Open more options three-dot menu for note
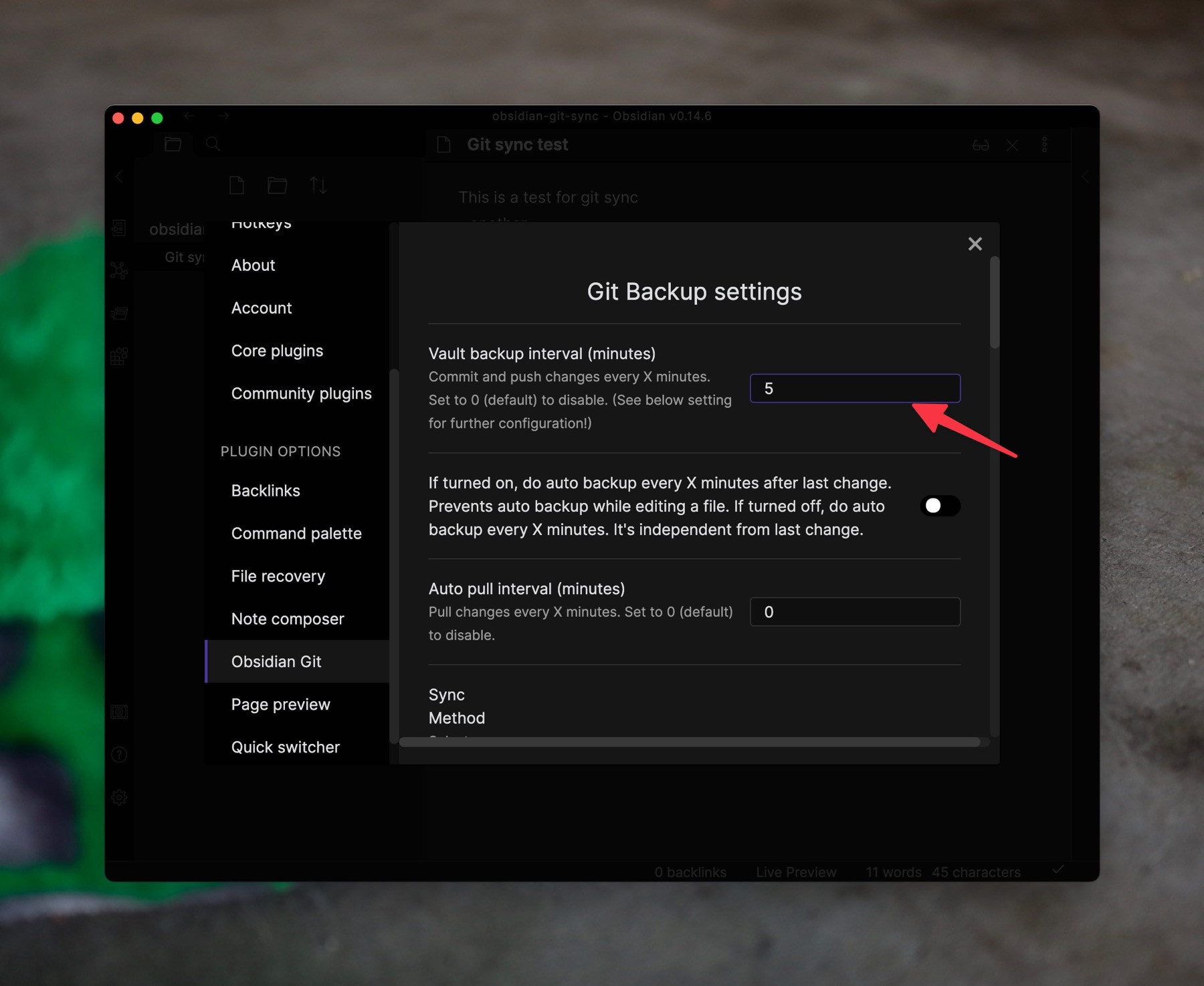Viewport: 1204px width, 986px height. (1044, 145)
